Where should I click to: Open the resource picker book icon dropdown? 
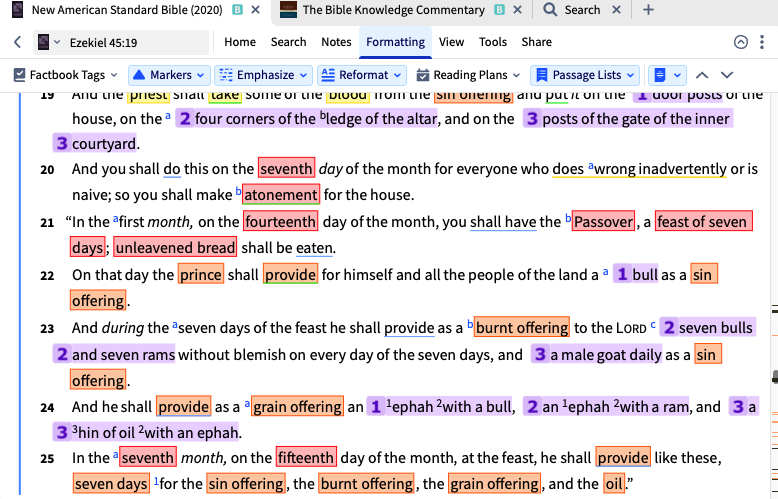coord(49,42)
